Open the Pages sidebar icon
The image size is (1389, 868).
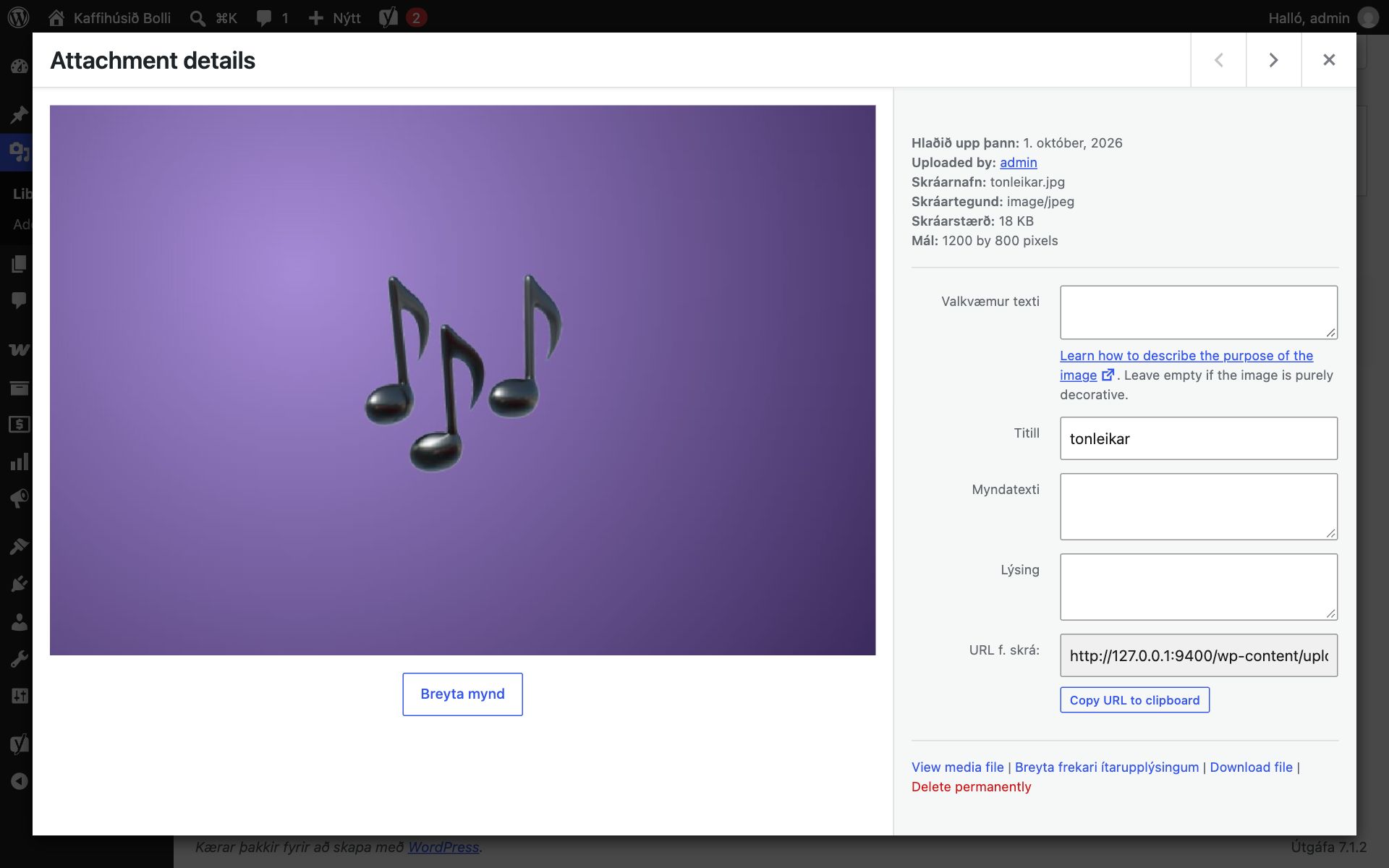click(19, 264)
